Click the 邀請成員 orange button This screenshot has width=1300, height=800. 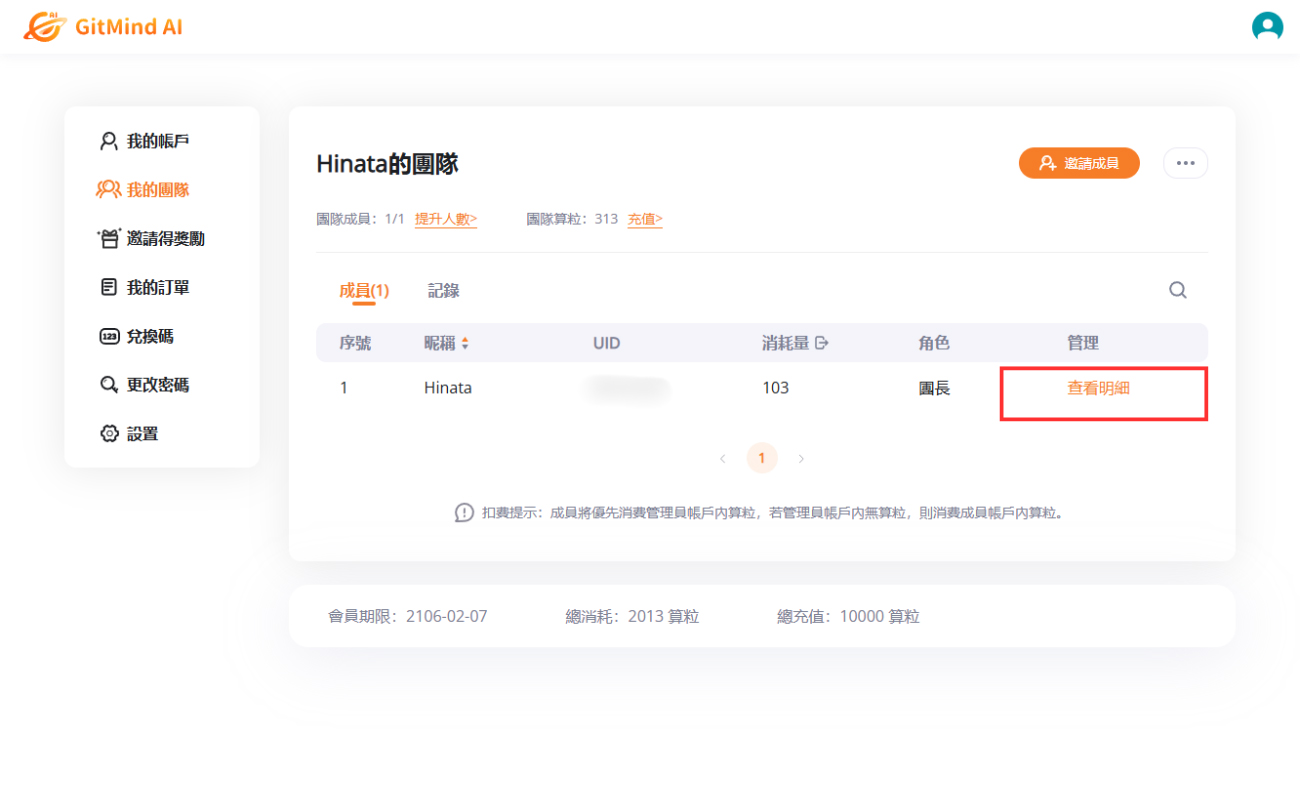point(1079,163)
